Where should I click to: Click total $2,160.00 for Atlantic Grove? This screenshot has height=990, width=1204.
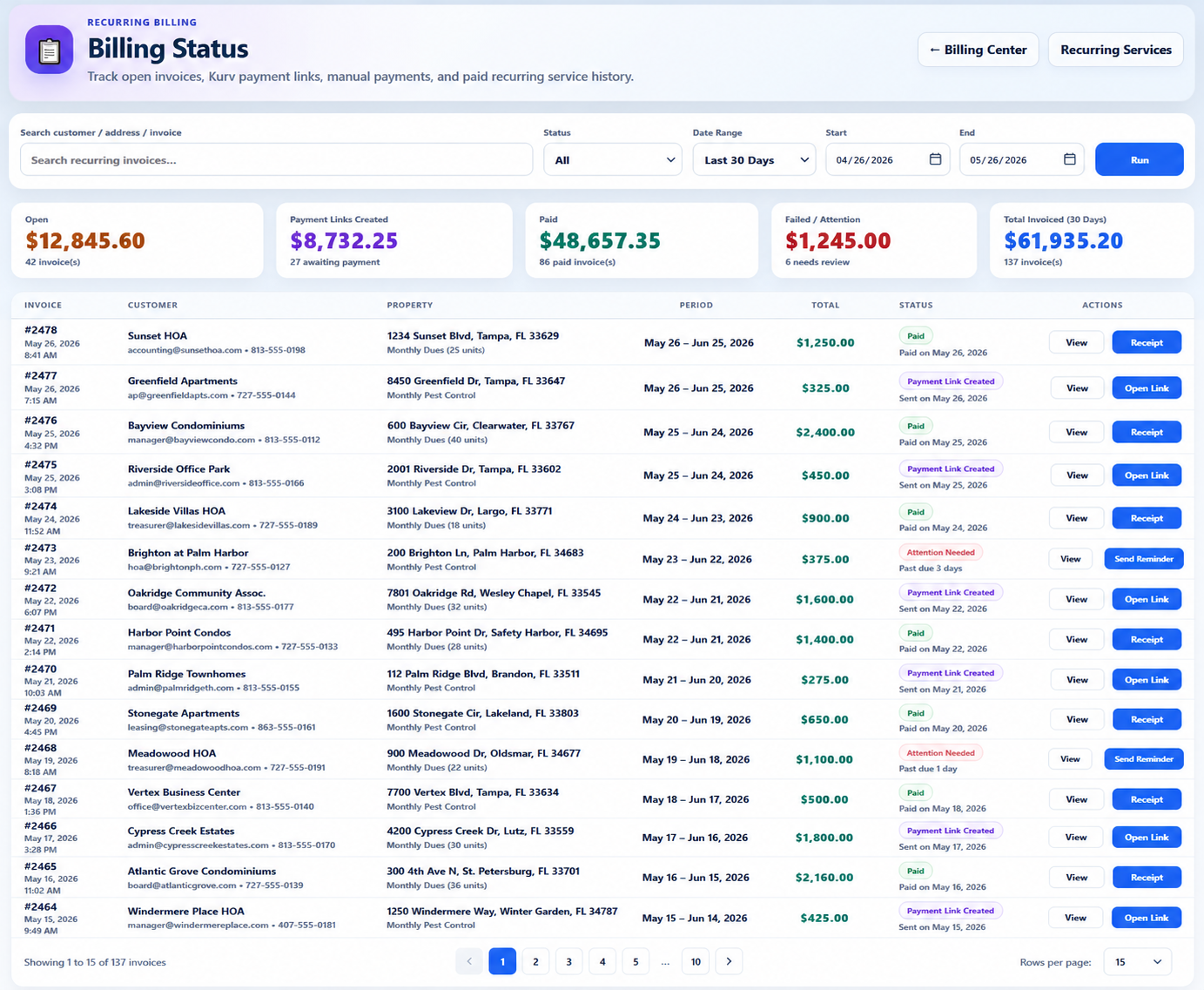pos(824,878)
